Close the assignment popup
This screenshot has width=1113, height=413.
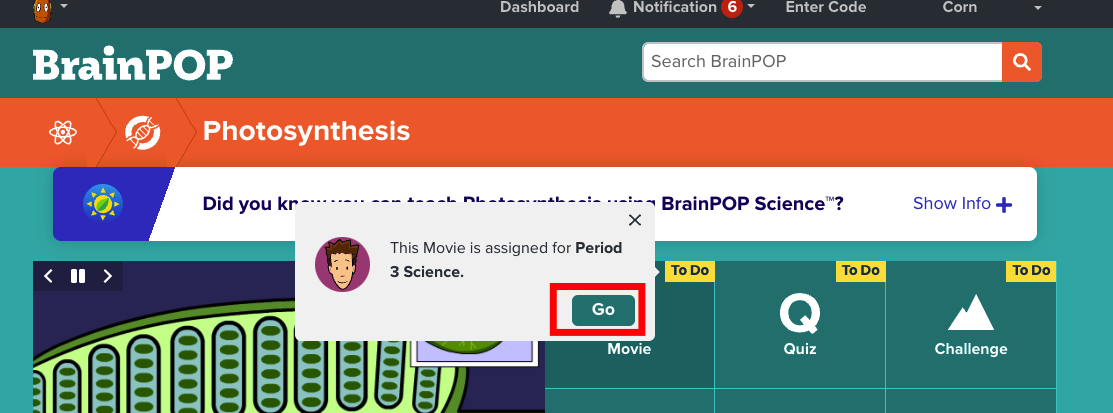click(634, 220)
